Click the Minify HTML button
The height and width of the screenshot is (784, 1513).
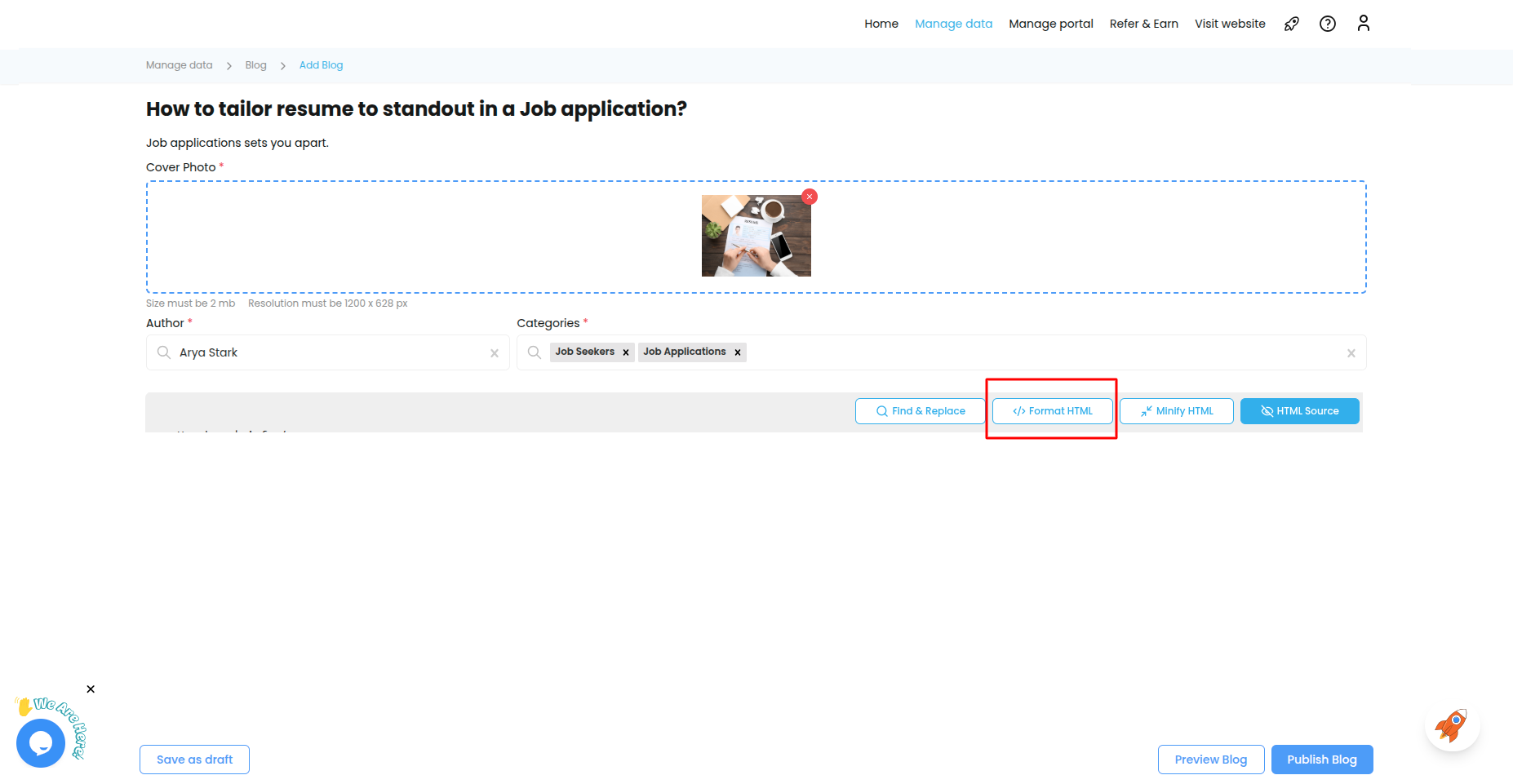(1176, 411)
